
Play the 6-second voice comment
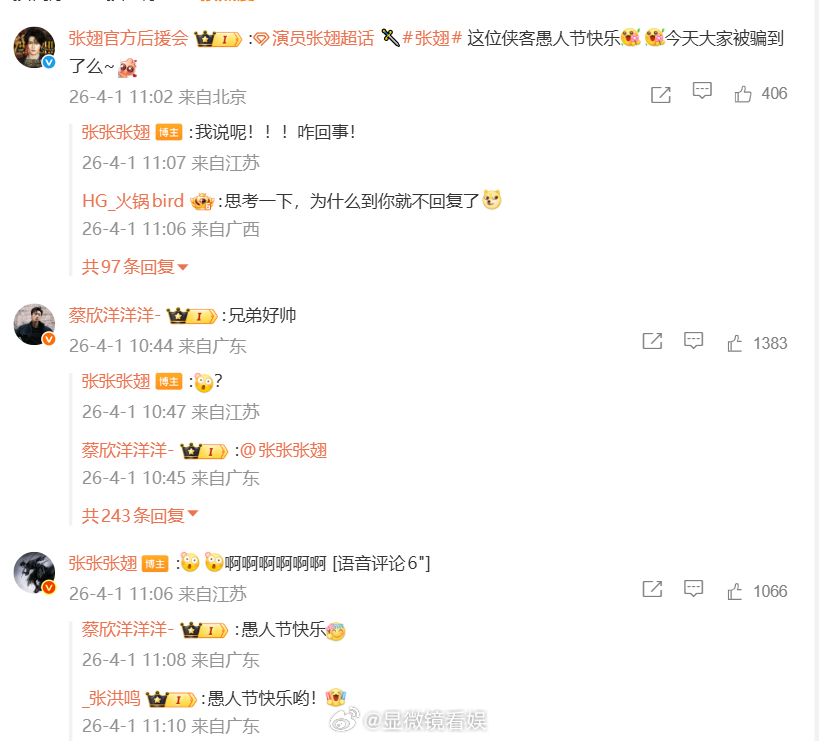point(381,563)
